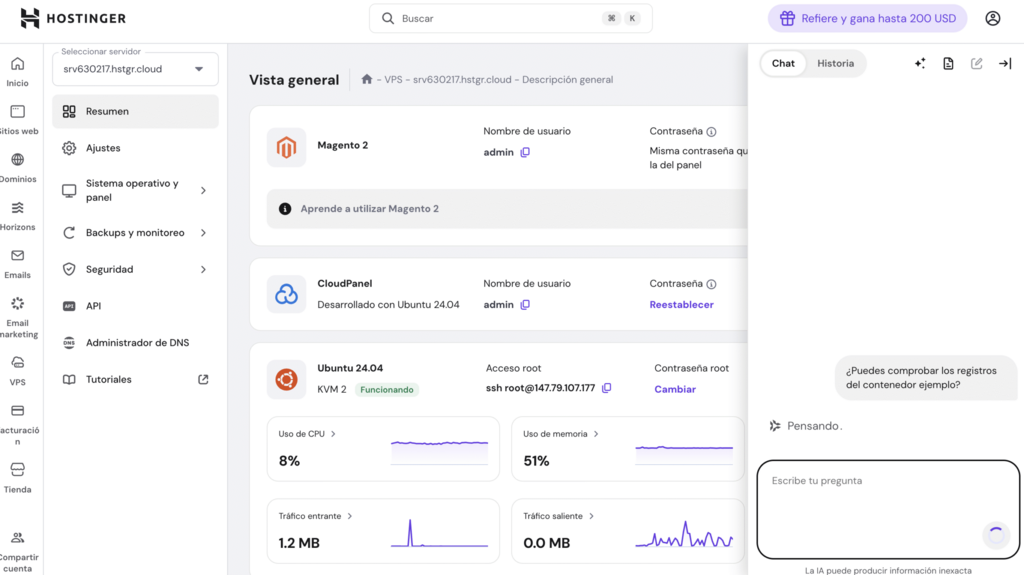This screenshot has width=1024, height=575.
Task: Open Tráfico entrante details chevron
Action: coord(350,516)
